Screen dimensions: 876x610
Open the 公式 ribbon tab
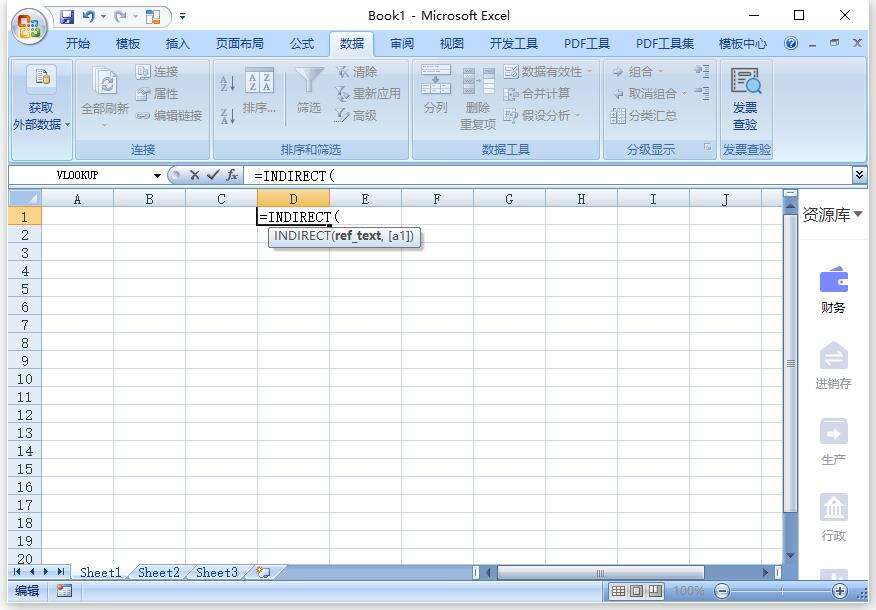pyautogui.click(x=302, y=44)
